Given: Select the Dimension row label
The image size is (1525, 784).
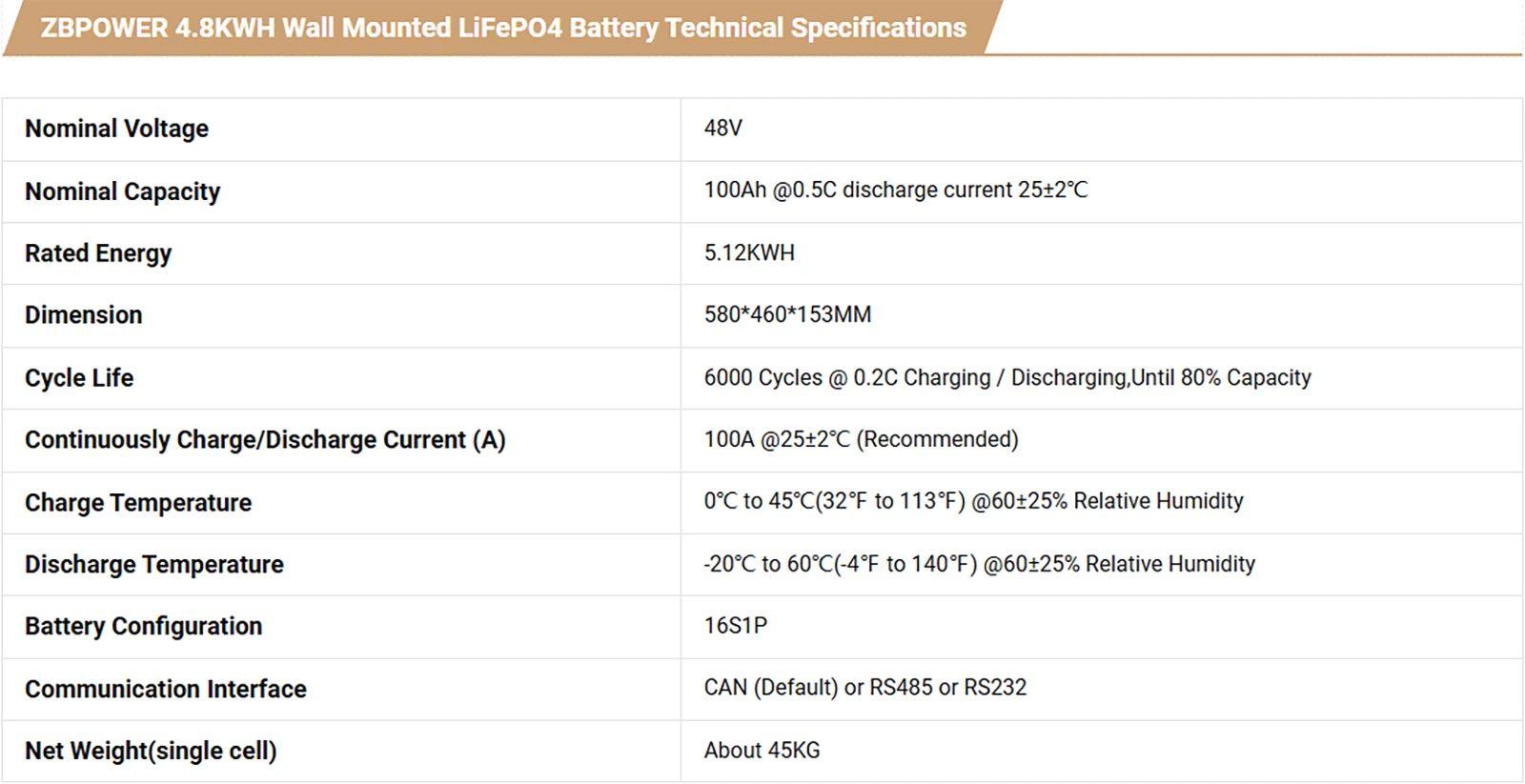Looking at the screenshot, I should pyautogui.click(x=84, y=315).
